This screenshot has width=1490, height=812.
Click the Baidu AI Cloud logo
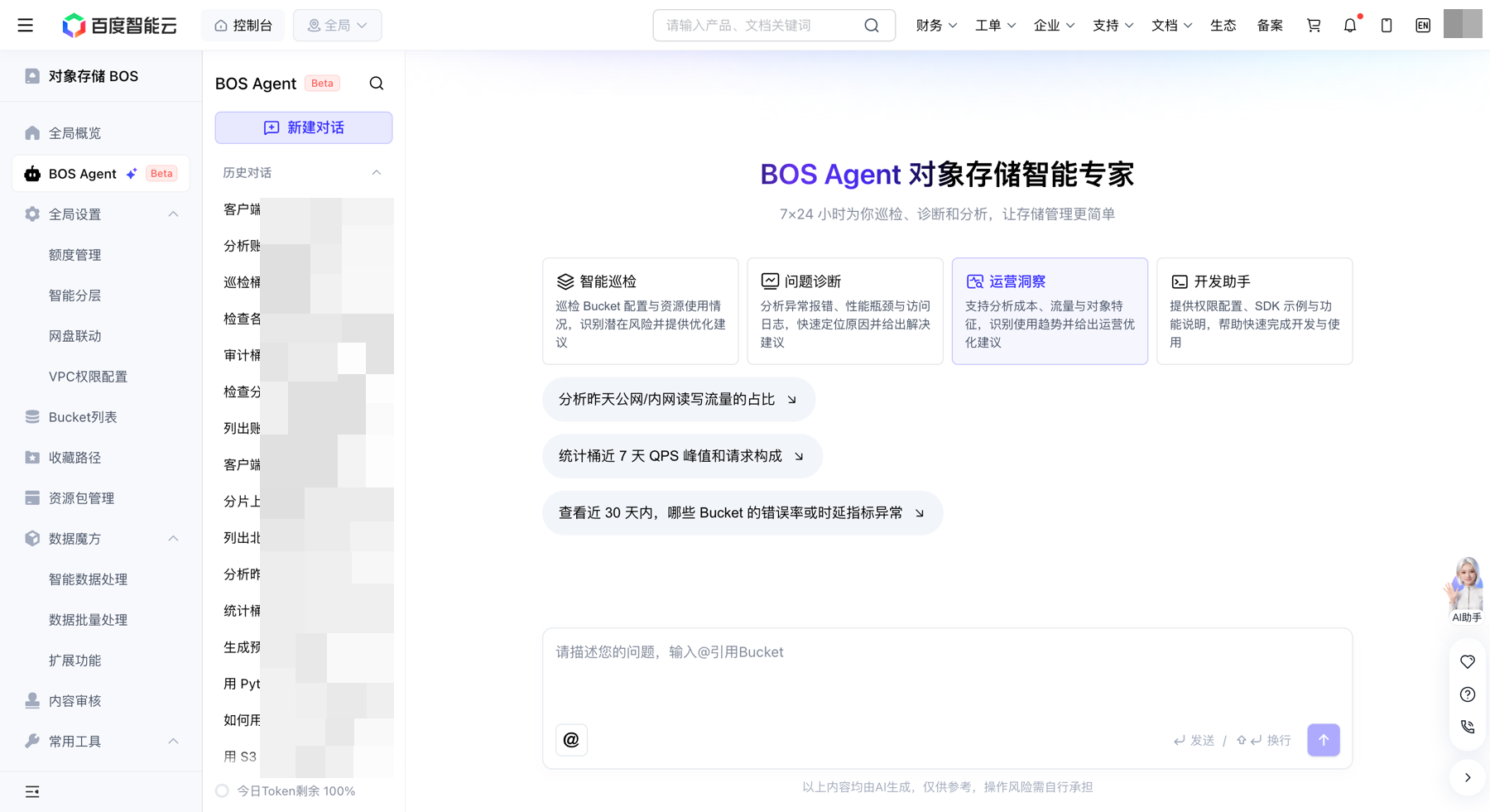120,26
